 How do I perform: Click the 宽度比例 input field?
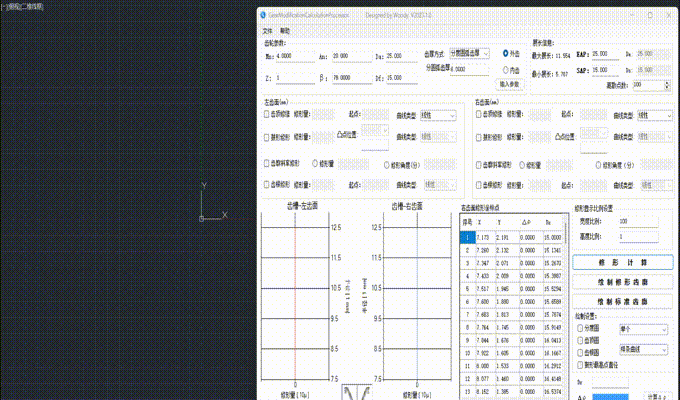pyautogui.click(x=638, y=222)
